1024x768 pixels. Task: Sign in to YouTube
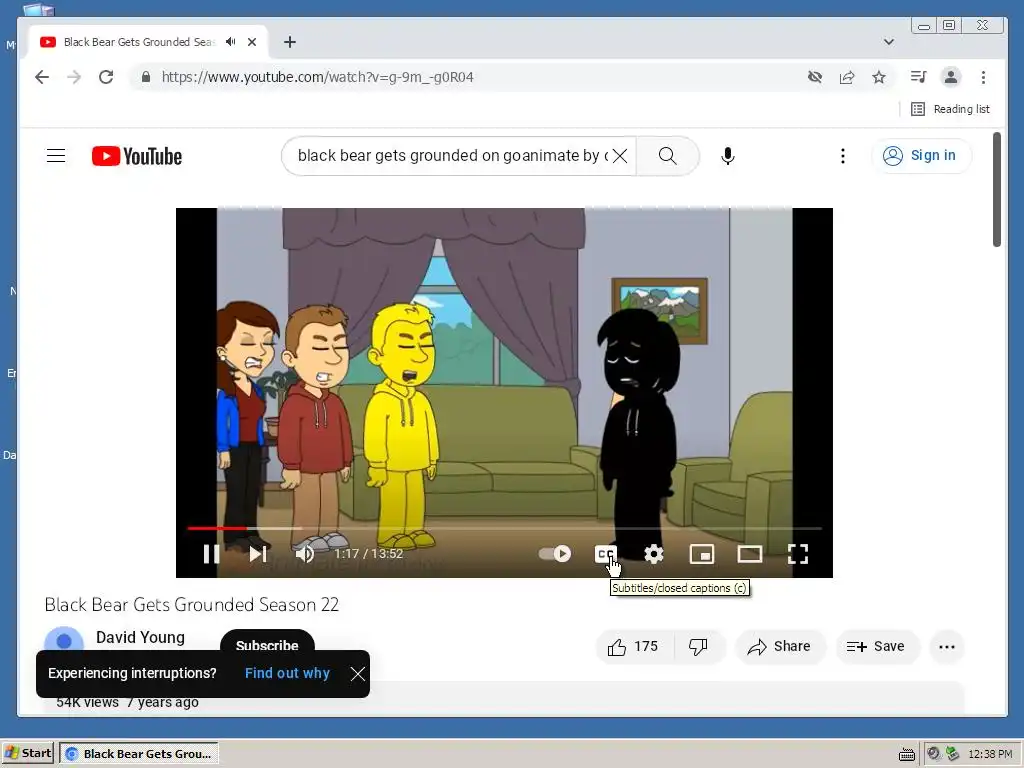click(921, 155)
